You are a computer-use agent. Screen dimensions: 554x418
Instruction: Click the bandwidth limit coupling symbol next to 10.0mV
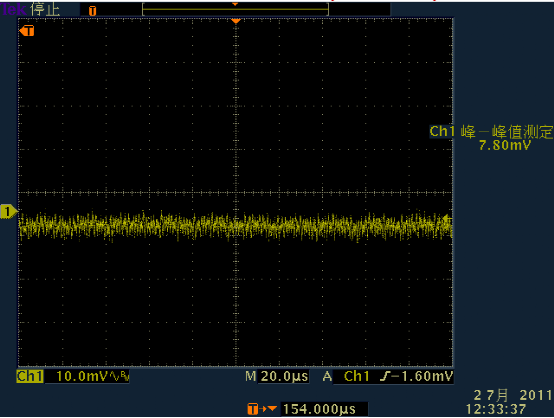tap(119, 377)
